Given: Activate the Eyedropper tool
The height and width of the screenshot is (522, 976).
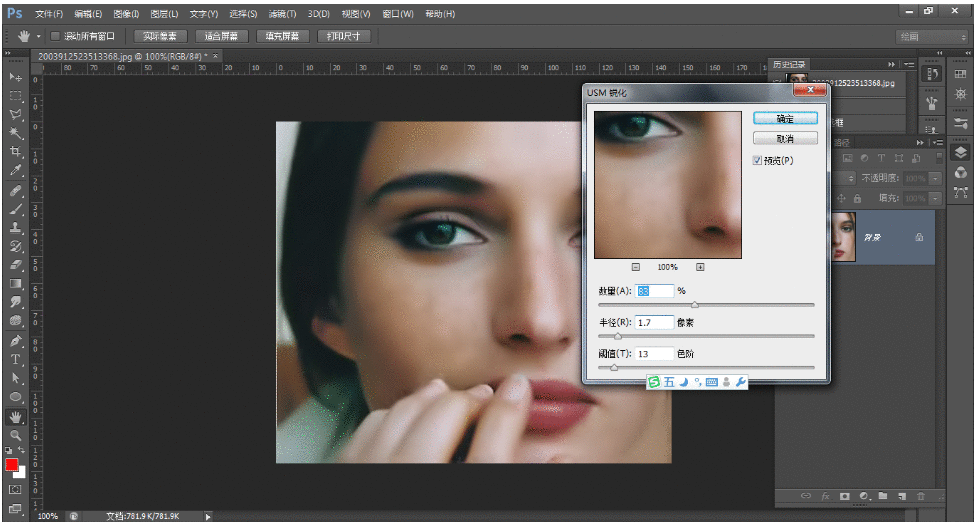Looking at the screenshot, I should (15, 171).
